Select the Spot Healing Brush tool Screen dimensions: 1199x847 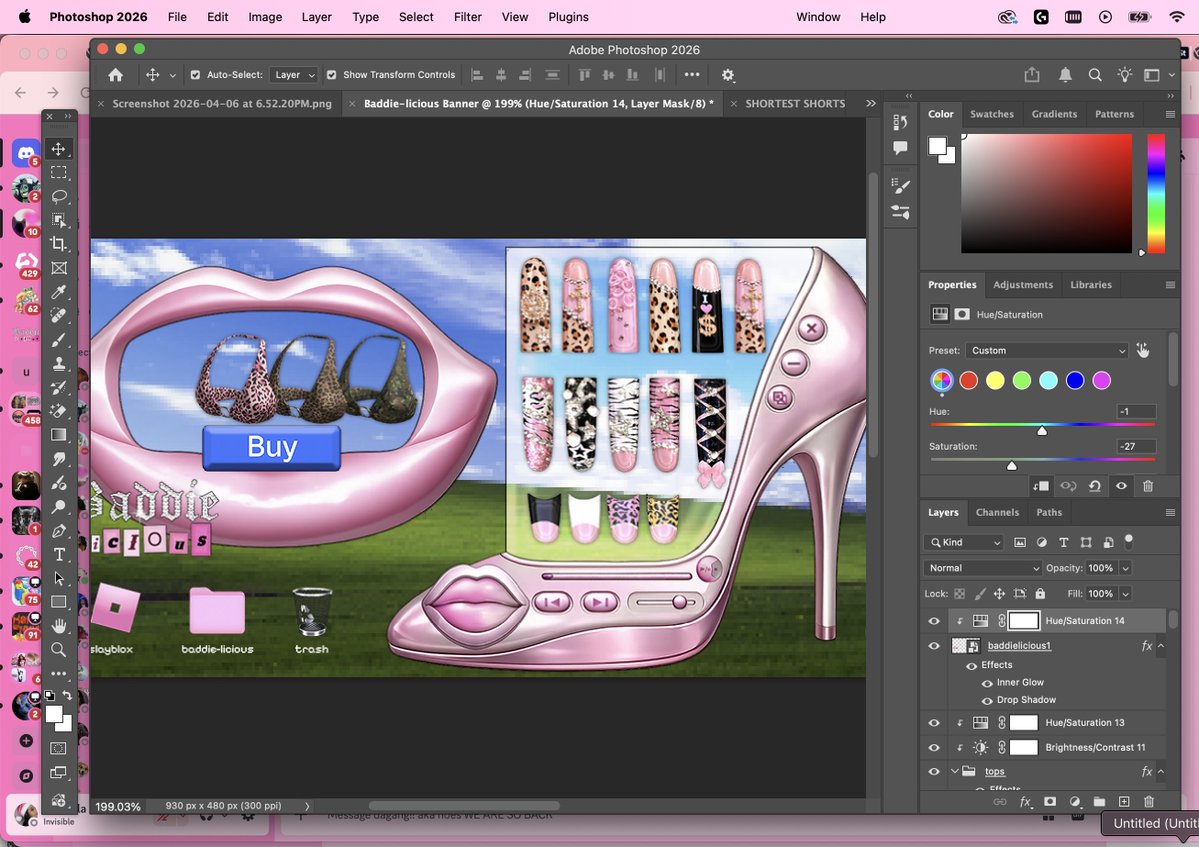coord(58,316)
